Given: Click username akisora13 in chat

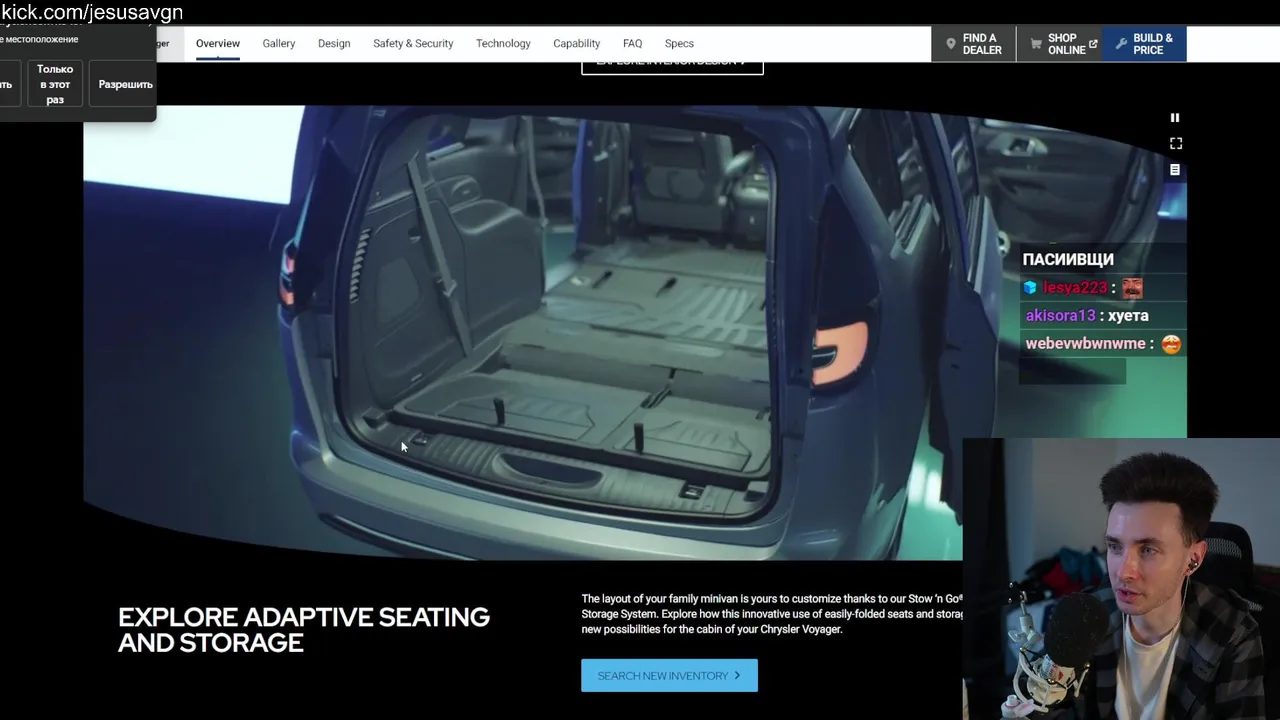Looking at the screenshot, I should pyautogui.click(x=1060, y=315).
